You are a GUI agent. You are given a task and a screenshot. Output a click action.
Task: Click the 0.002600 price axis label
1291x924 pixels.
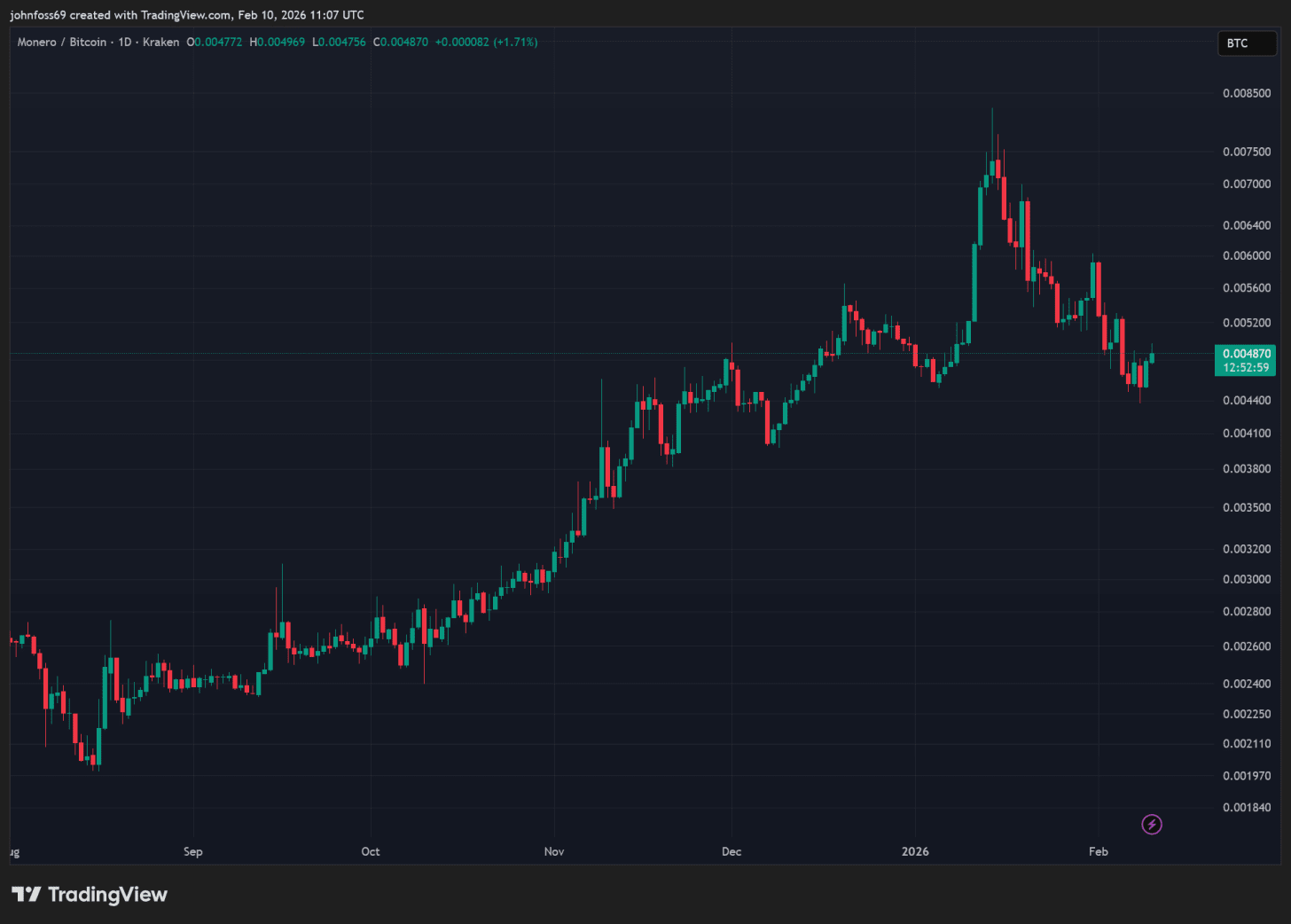tap(1247, 646)
